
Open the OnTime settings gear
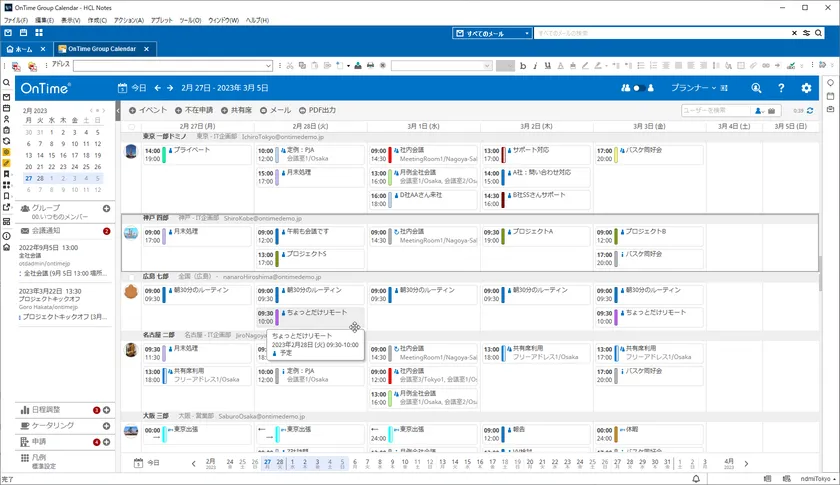click(806, 88)
